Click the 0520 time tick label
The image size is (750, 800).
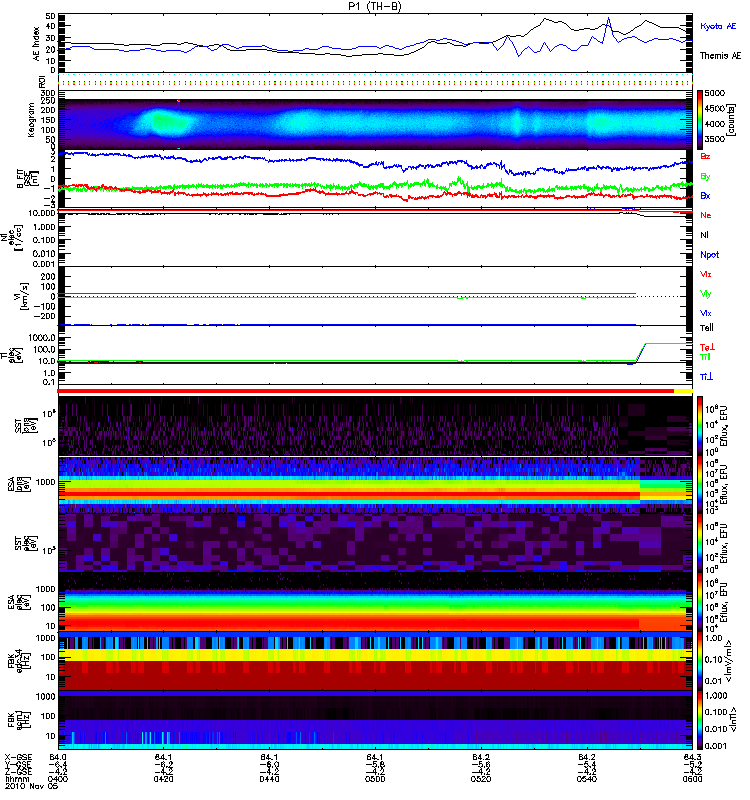pyautogui.click(x=481, y=779)
